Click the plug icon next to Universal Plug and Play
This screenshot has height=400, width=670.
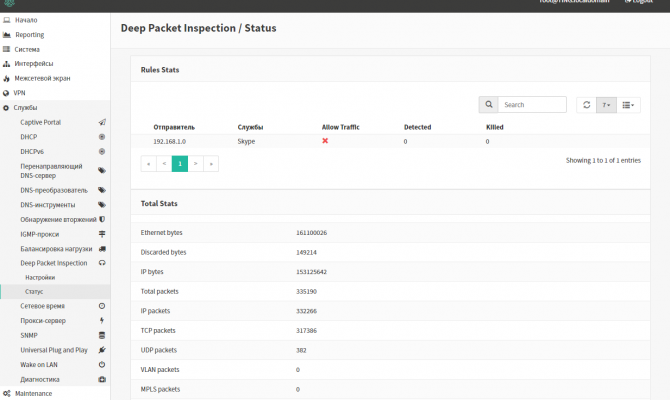pos(102,350)
